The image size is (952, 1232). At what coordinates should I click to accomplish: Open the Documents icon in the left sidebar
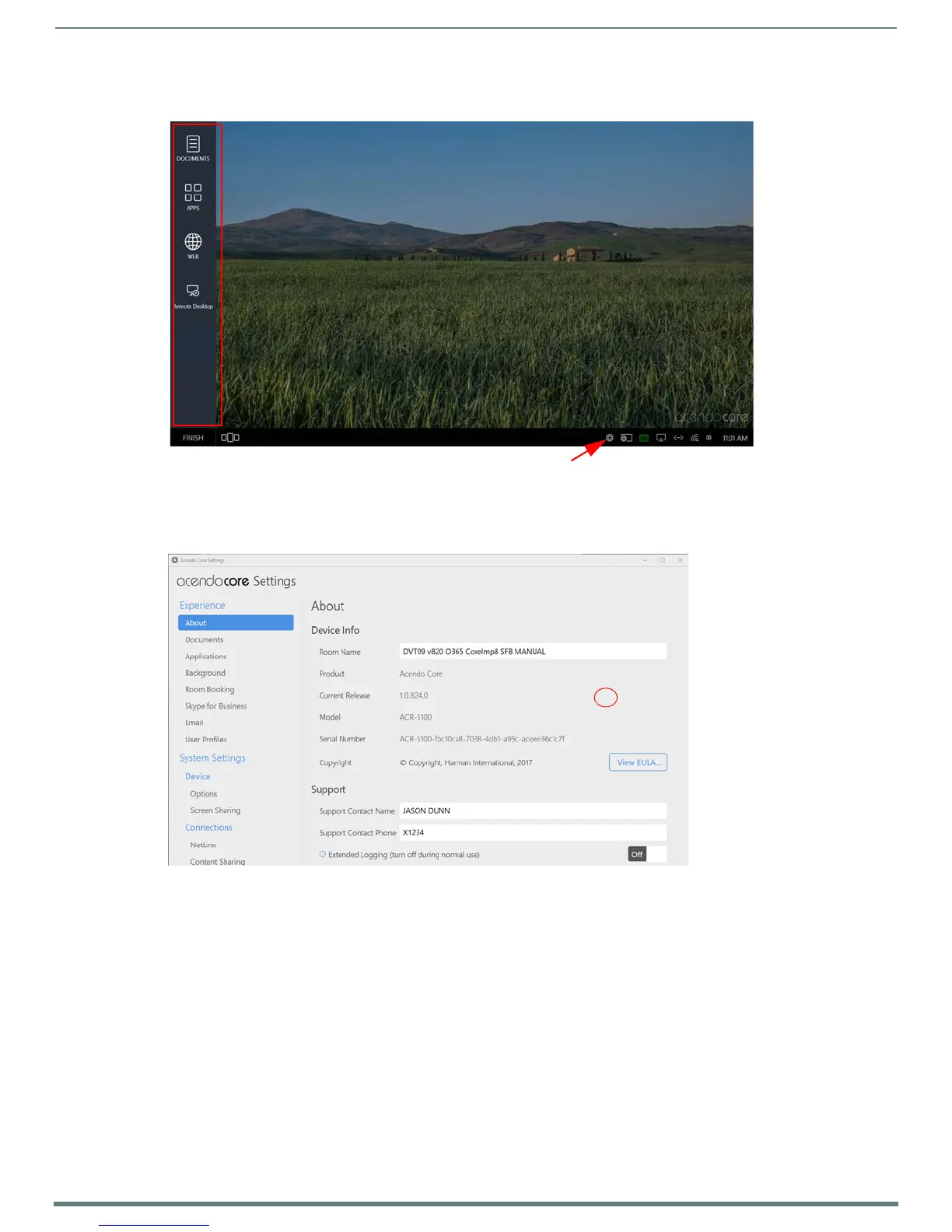click(x=193, y=149)
